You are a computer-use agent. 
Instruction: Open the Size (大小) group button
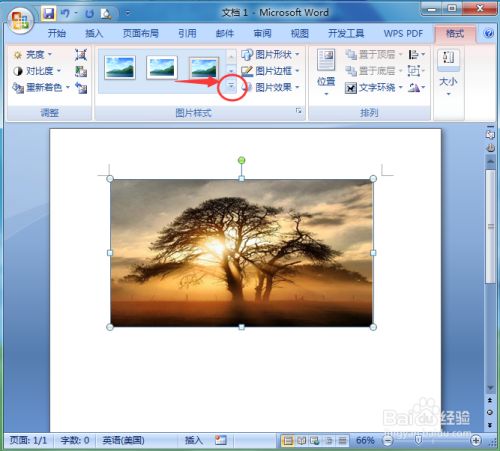pyautogui.click(x=448, y=73)
